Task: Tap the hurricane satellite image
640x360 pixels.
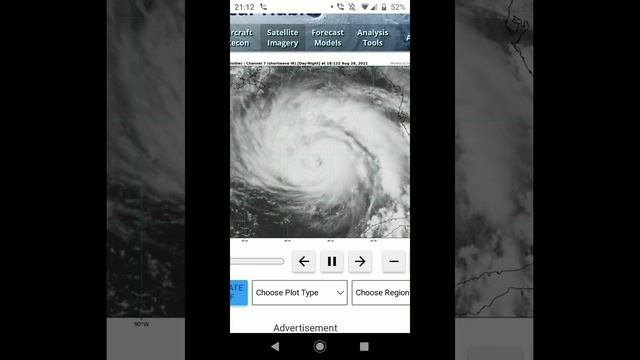Action: click(320, 152)
